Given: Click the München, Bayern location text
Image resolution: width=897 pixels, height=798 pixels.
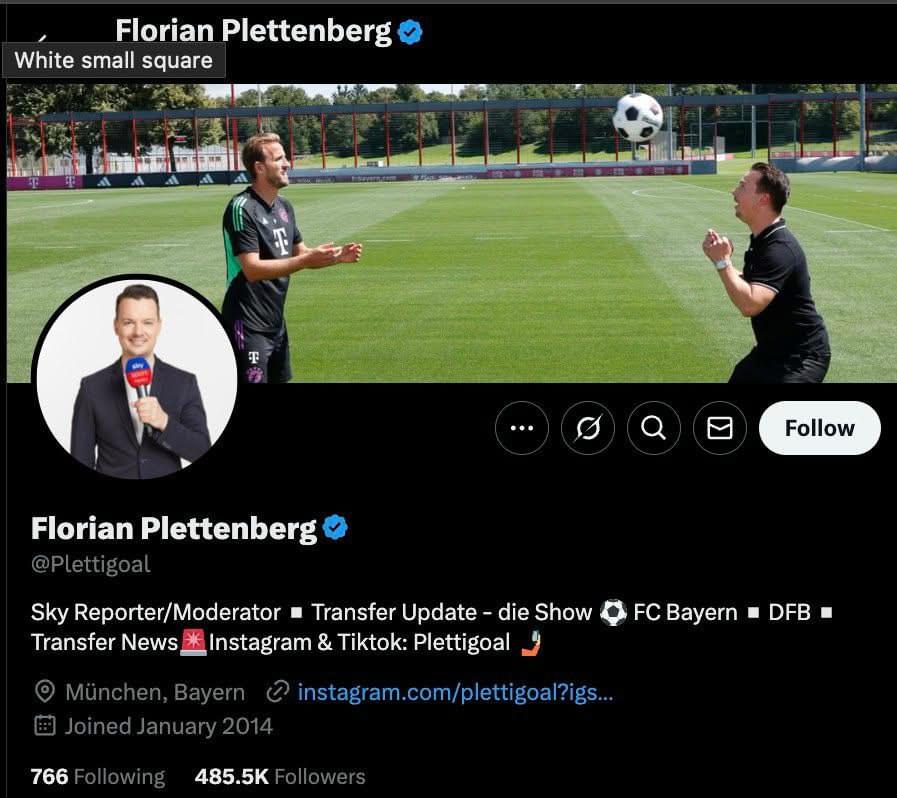Looking at the screenshot, I should [x=155, y=692].
